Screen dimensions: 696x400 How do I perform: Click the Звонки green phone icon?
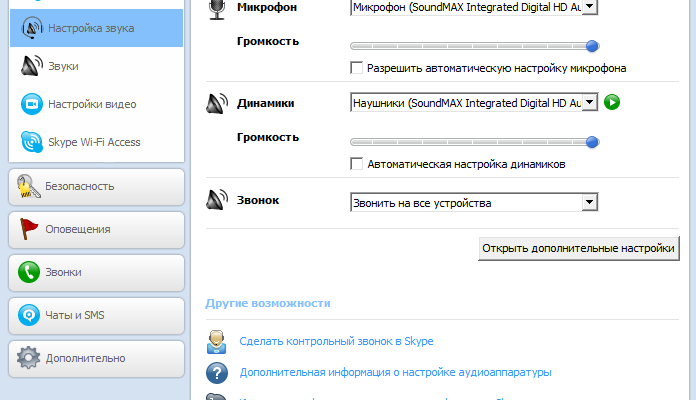point(29,272)
